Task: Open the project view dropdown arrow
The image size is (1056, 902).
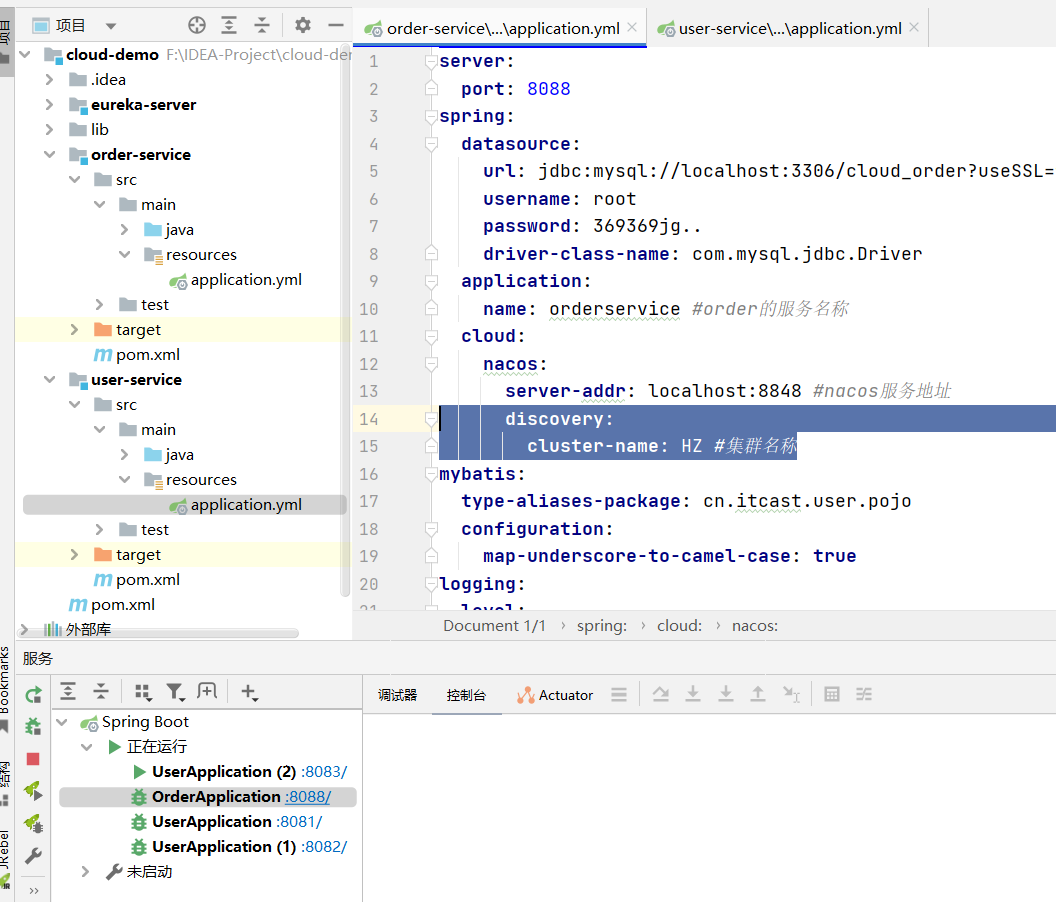Action: pyautogui.click(x=111, y=26)
